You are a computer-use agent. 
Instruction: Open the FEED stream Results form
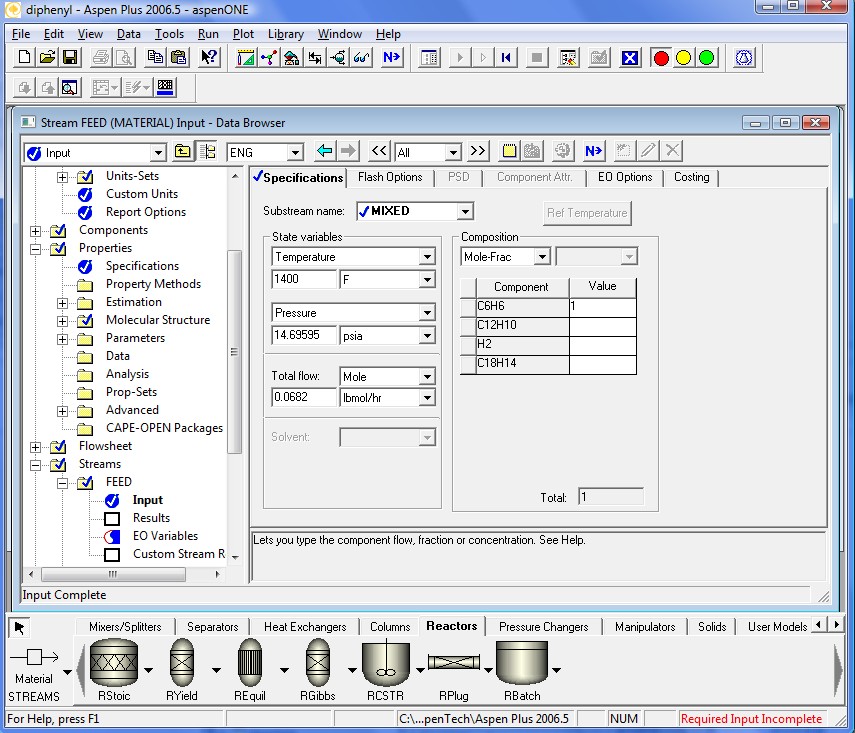(151, 518)
